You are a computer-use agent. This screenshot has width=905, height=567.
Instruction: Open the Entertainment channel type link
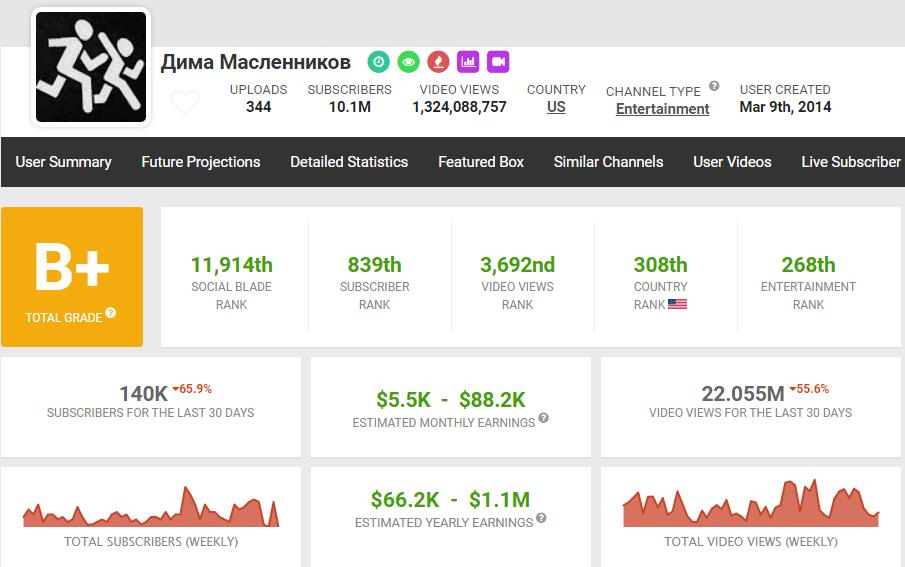663,109
